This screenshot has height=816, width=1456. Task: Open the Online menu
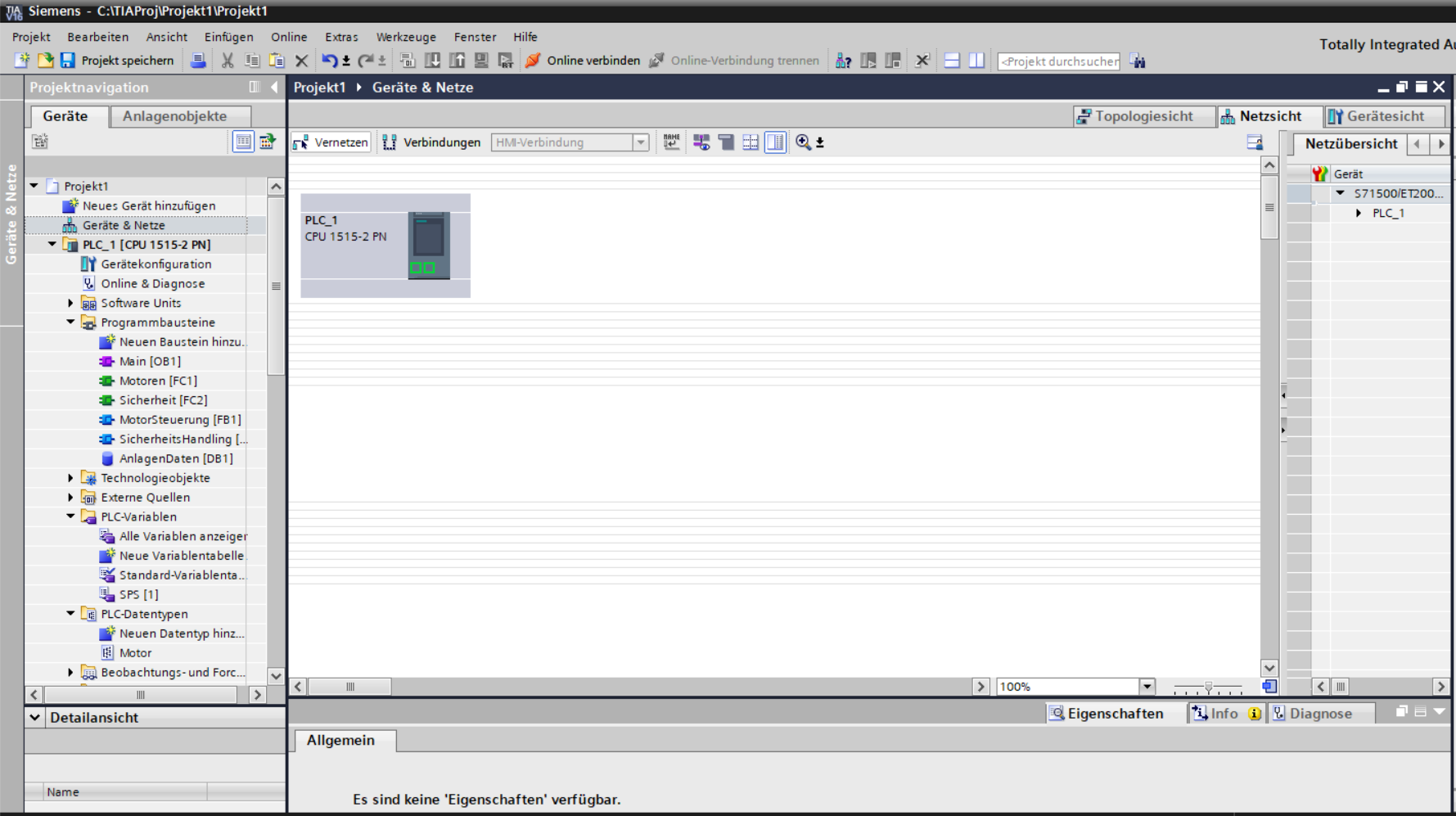289,37
